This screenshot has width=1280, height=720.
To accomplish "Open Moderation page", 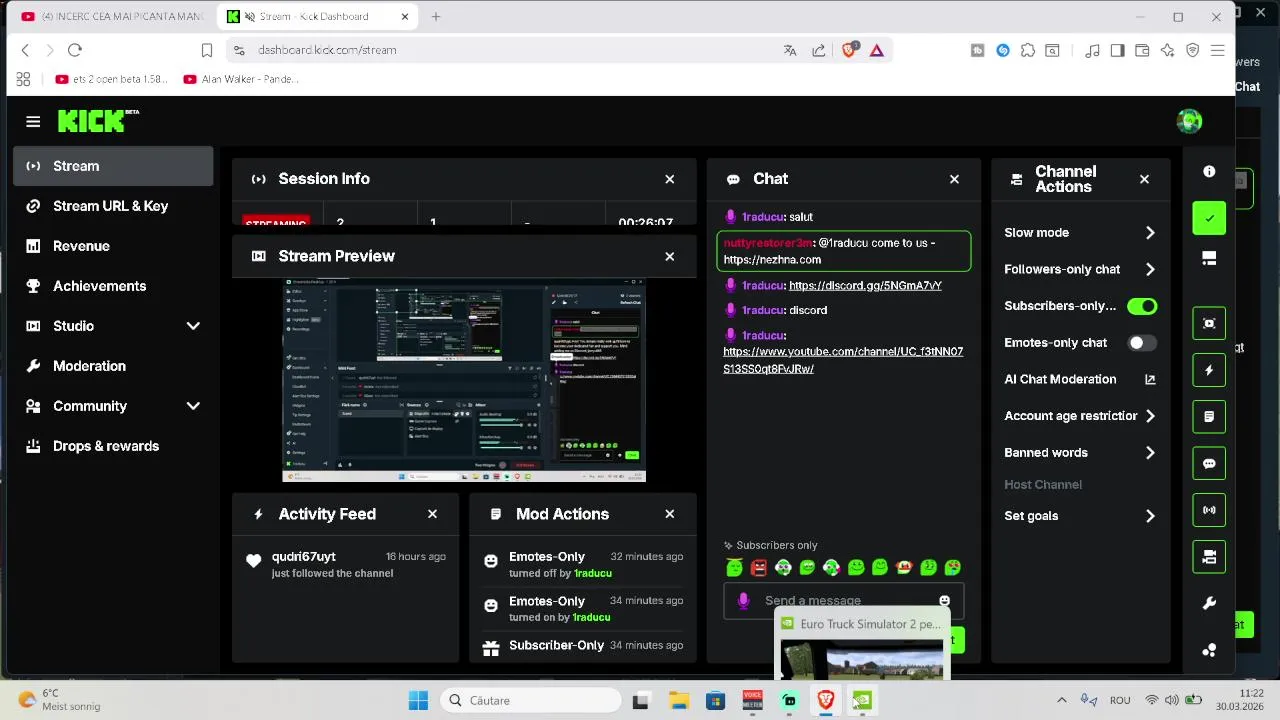I will (113, 366).
